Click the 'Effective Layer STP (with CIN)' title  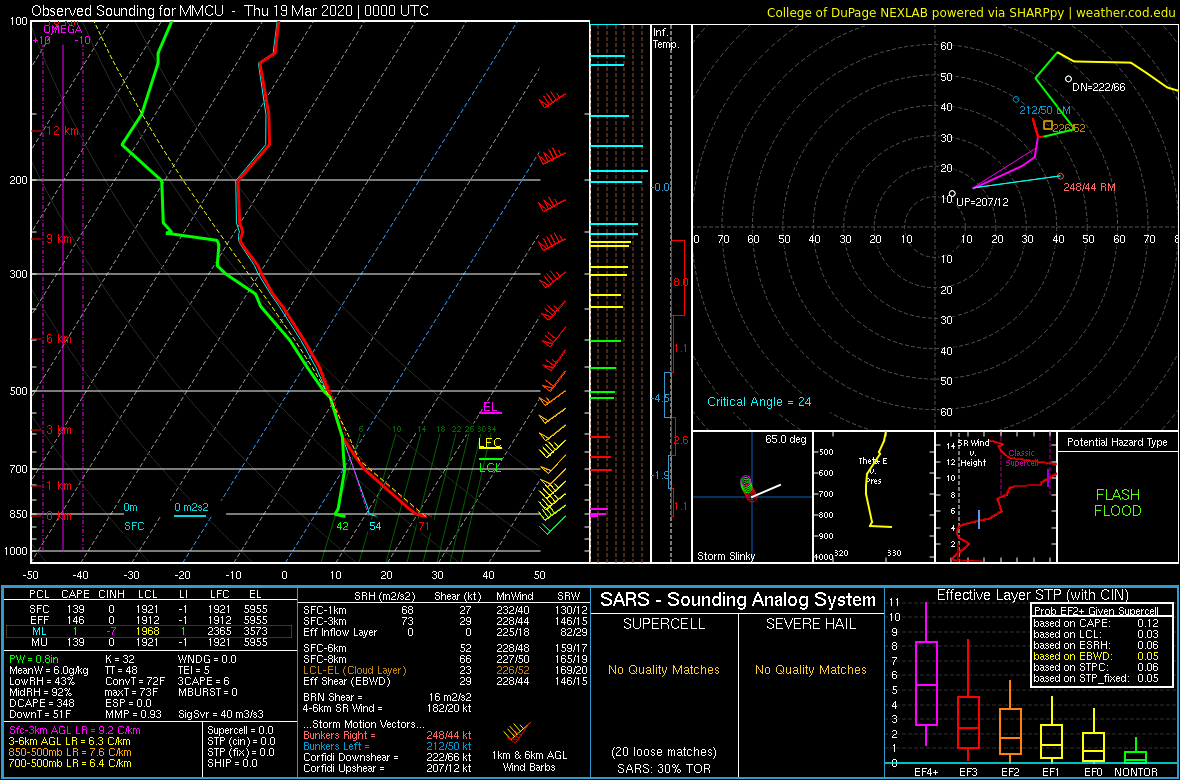1032,595
